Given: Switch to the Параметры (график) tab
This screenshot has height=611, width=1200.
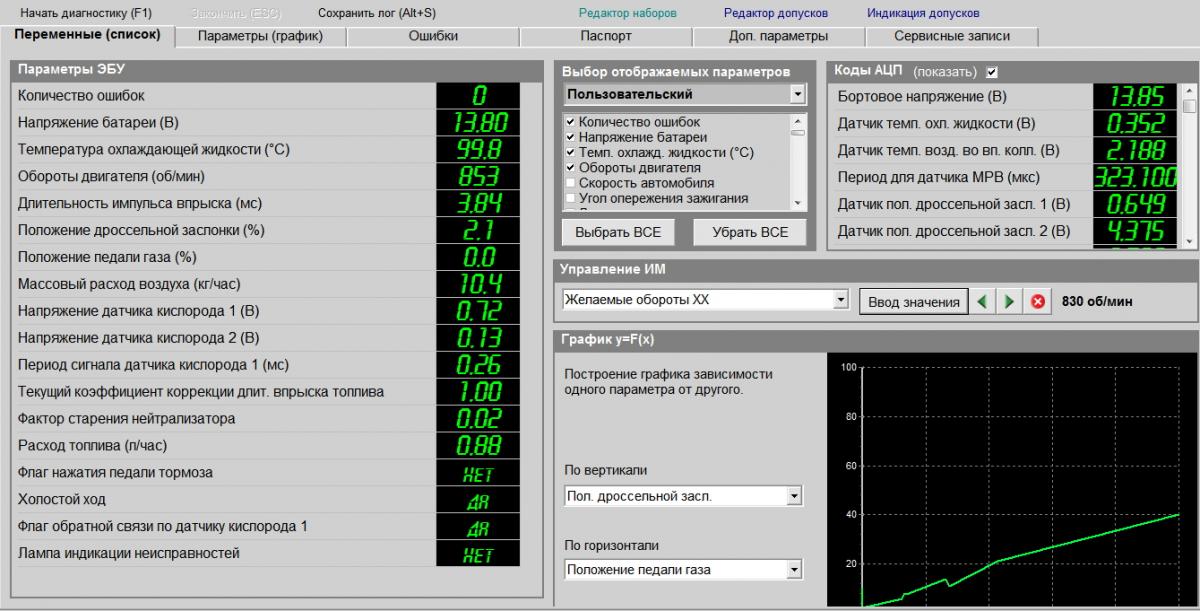Looking at the screenshot, I should pyautogui.click(x=260, y=36).
